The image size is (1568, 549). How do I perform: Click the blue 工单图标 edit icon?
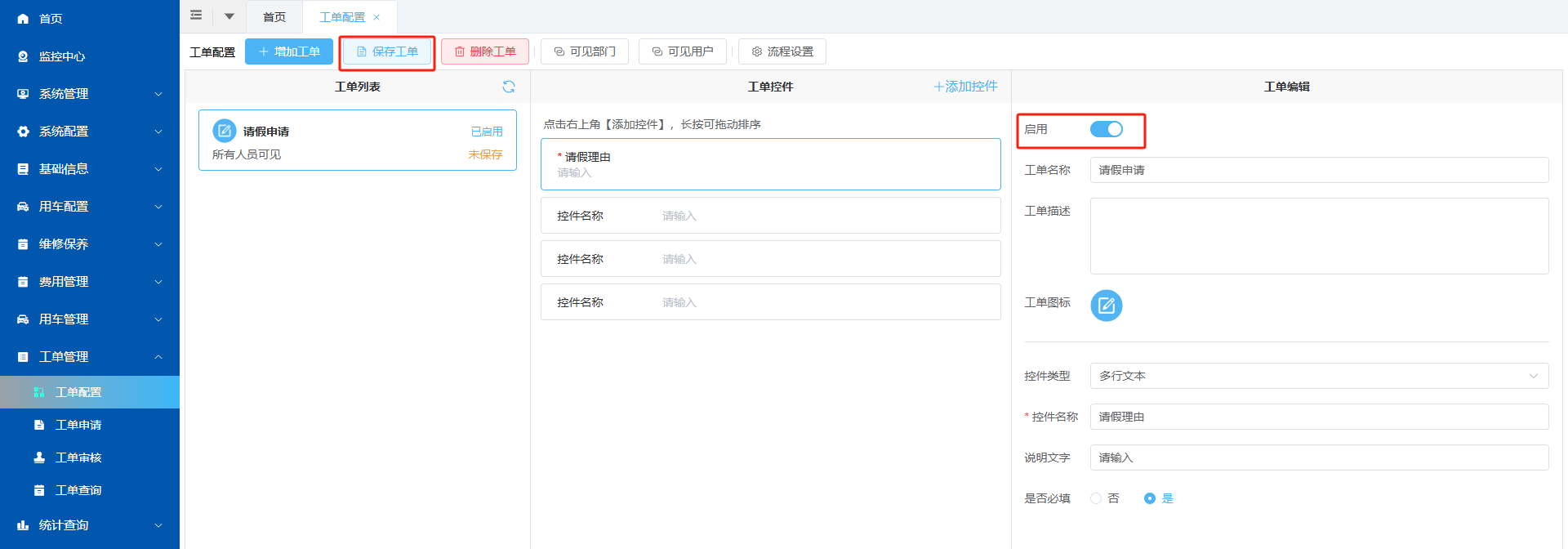[1106, 306]
